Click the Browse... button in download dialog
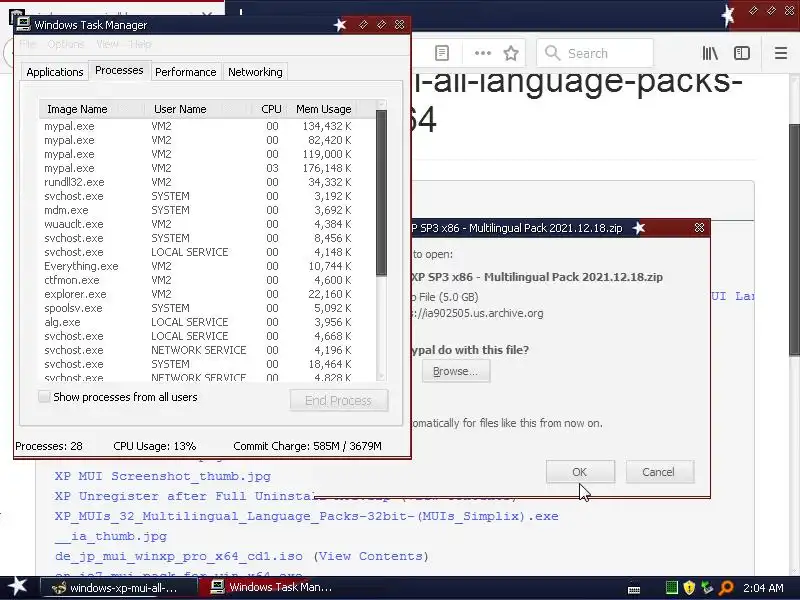Viewport: 800px width, 600px height. pos(456,371)
